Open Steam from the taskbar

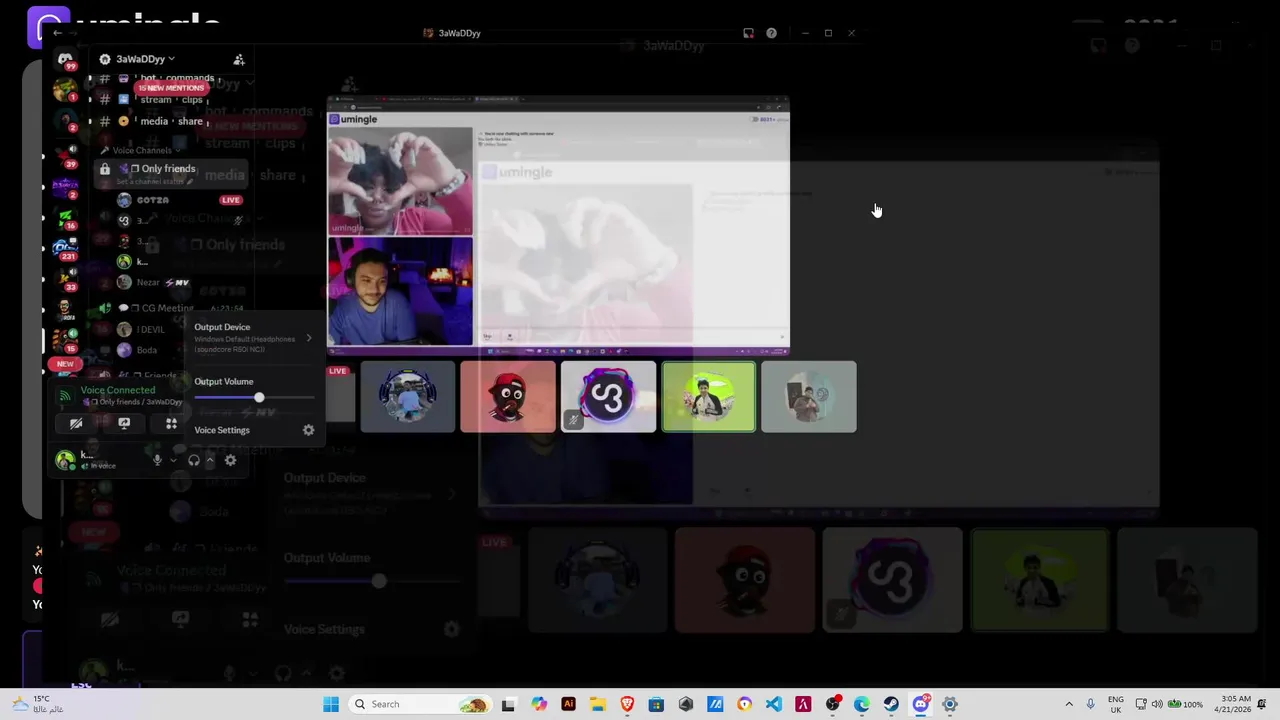(x=891, y=704)
